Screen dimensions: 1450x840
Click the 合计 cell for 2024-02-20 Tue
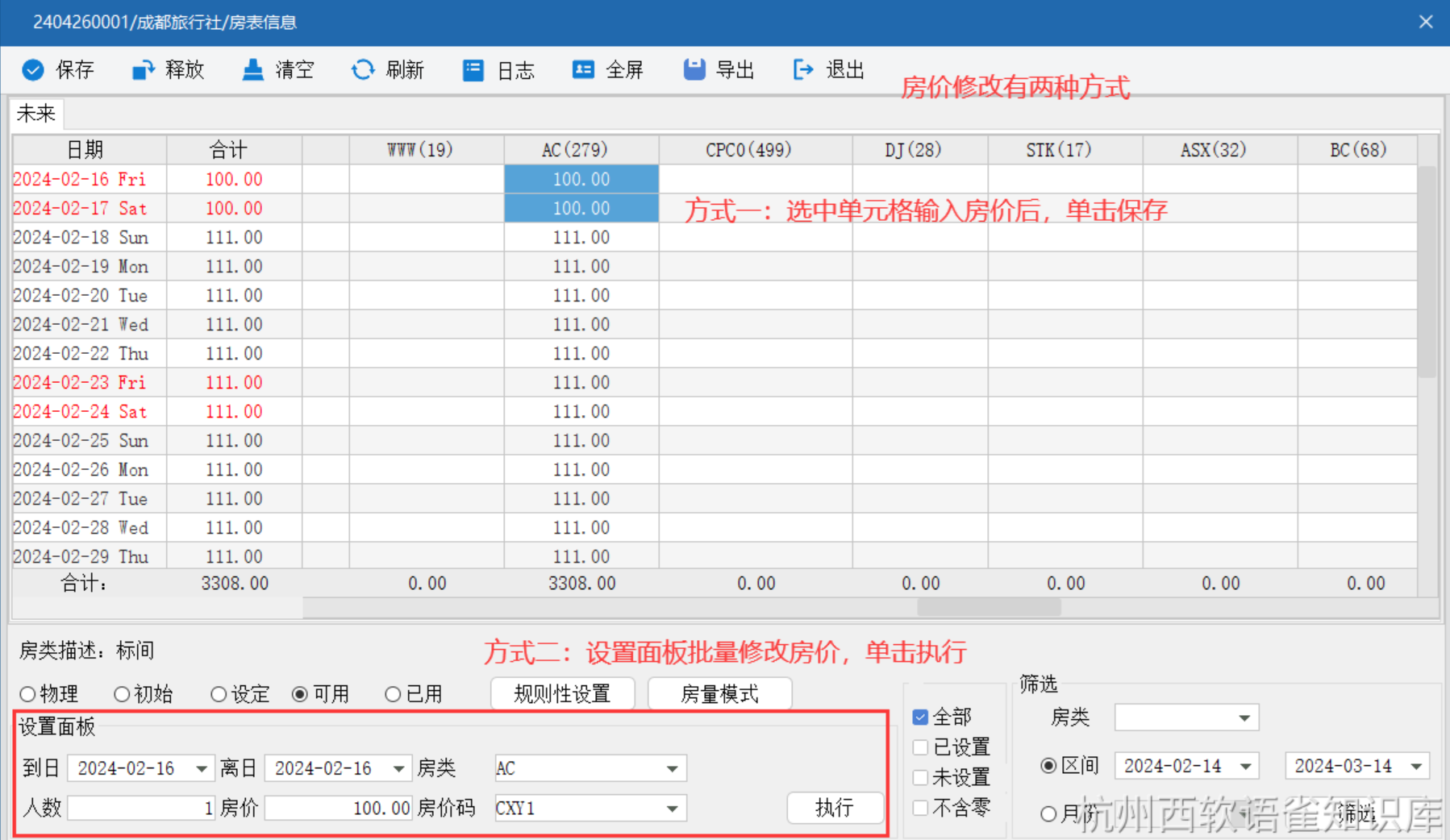(234, 295)
